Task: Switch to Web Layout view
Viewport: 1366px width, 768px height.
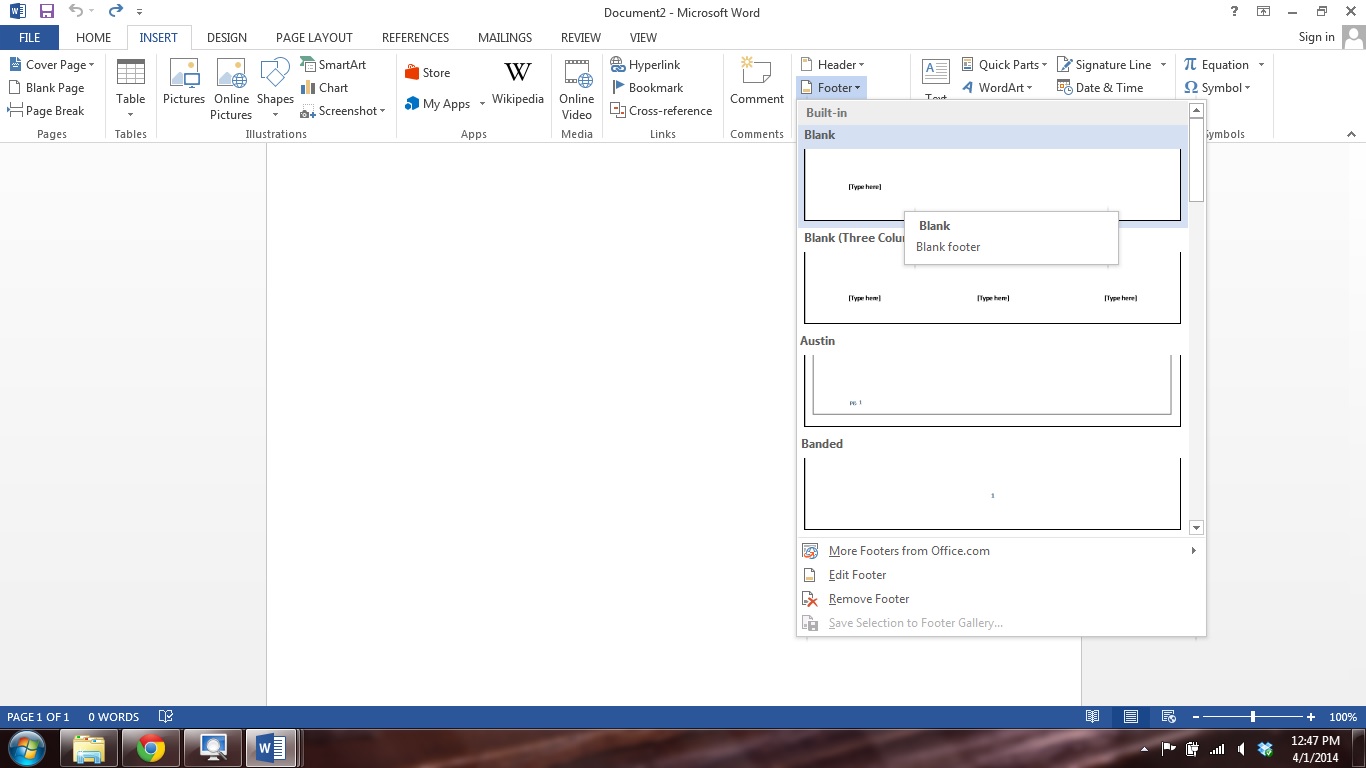Action: [1168, 717]
